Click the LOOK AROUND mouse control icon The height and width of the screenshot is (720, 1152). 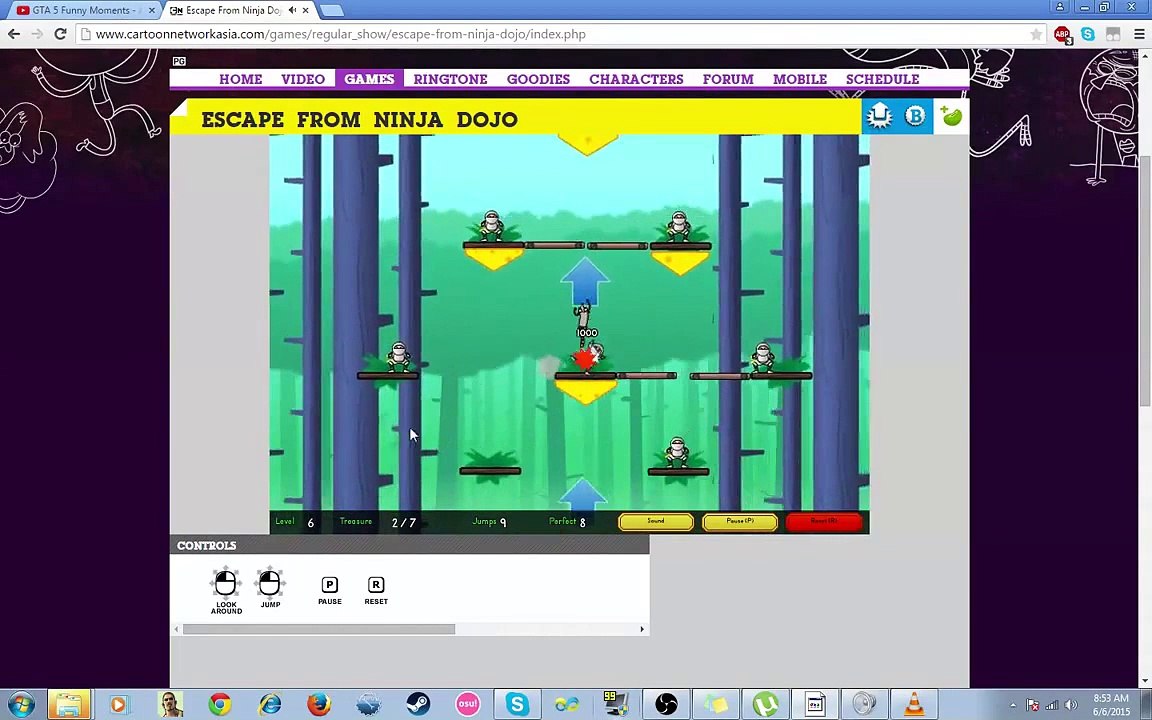click(x=226, y=584)
